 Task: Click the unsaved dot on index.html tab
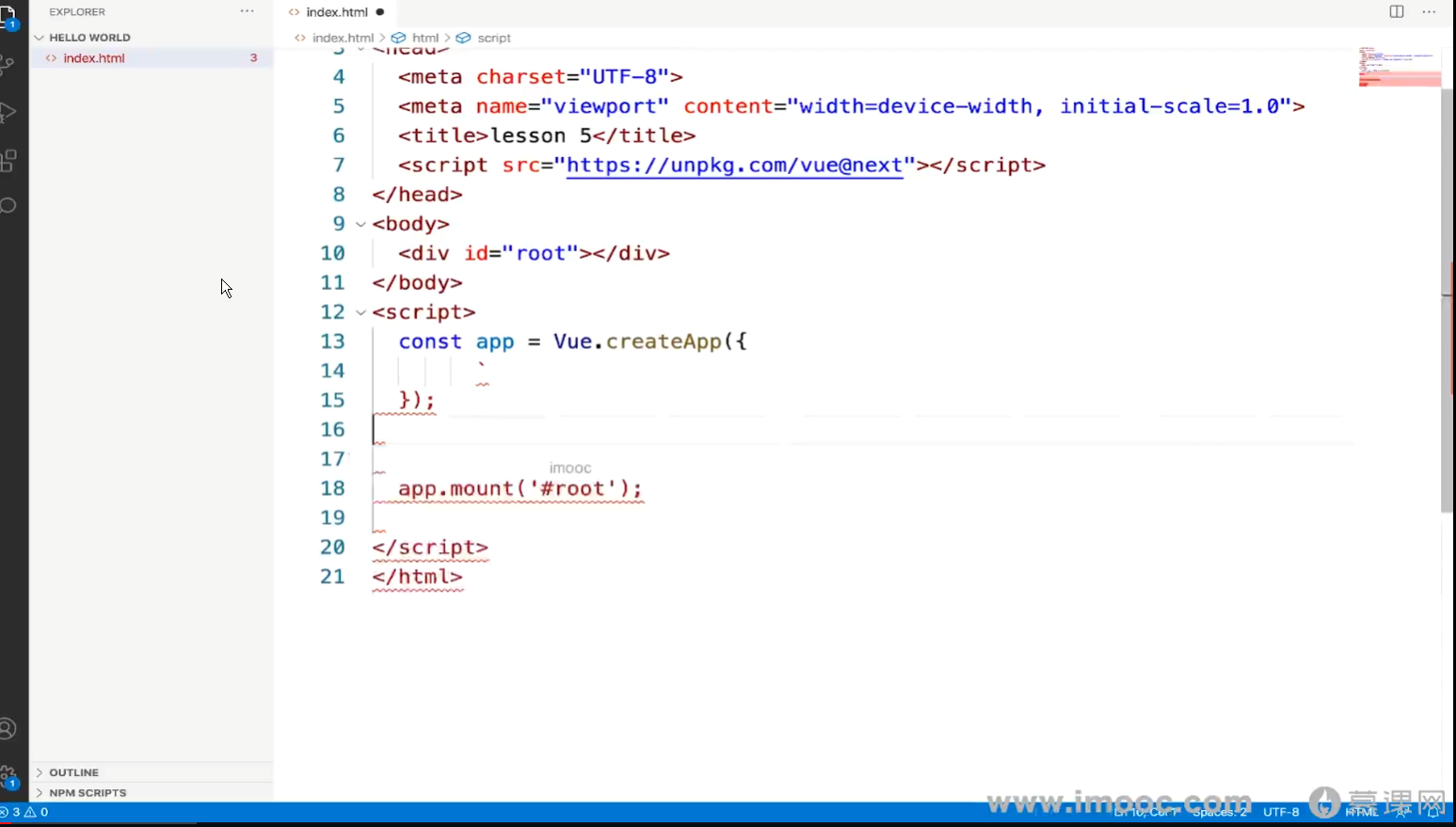coord(380,12)
